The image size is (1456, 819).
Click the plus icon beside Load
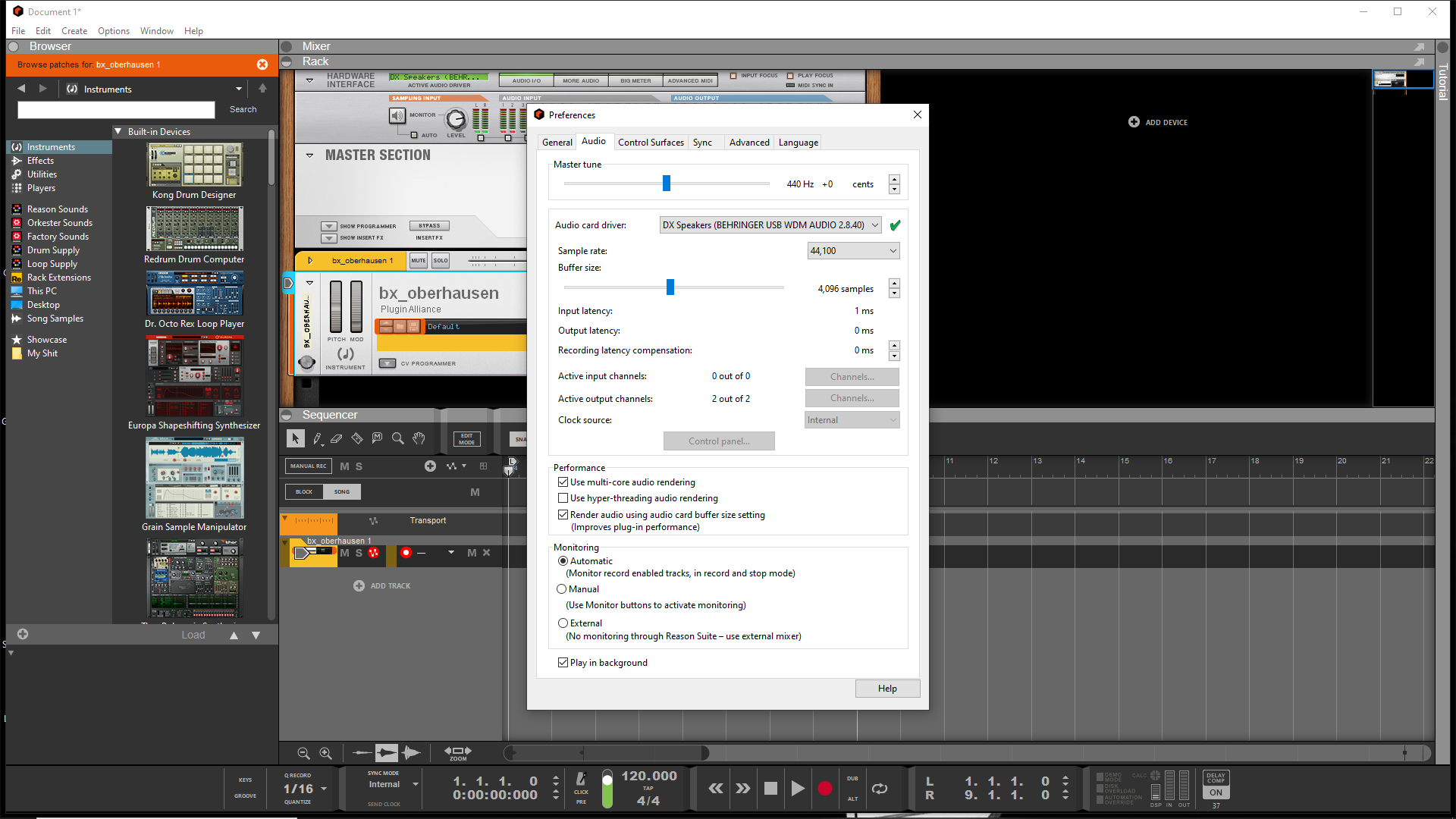pos(23,635)
